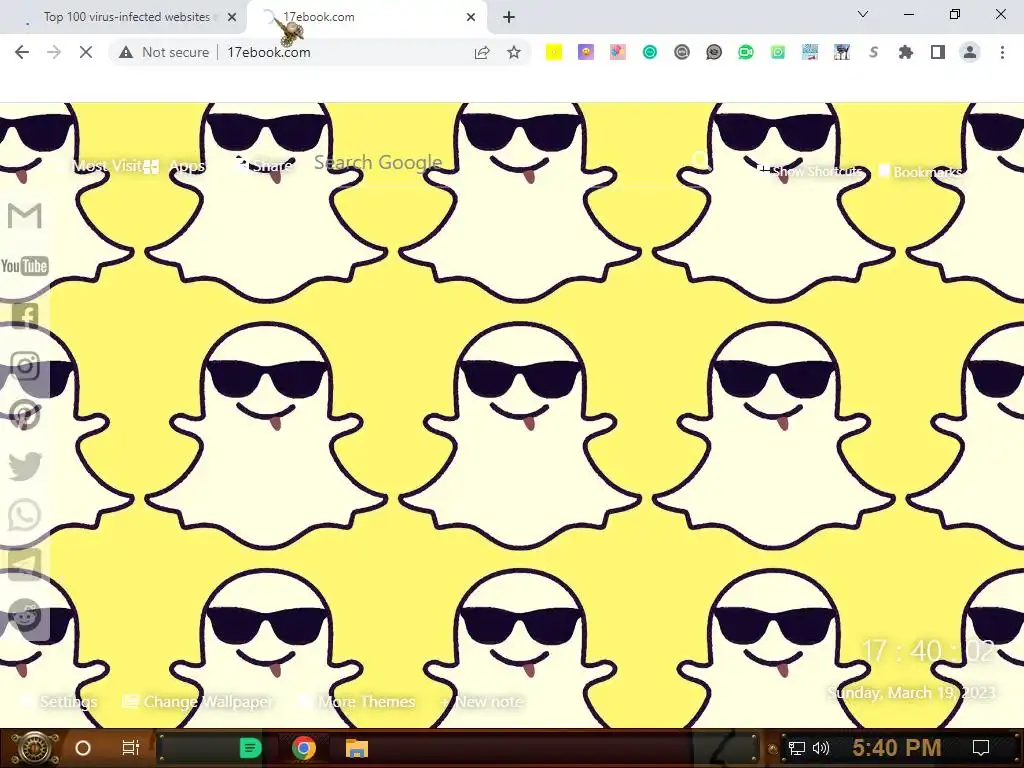Open Google Chrome from the taskbar
Viewport: 1024px width, 768px height.
tap(304, 748)
